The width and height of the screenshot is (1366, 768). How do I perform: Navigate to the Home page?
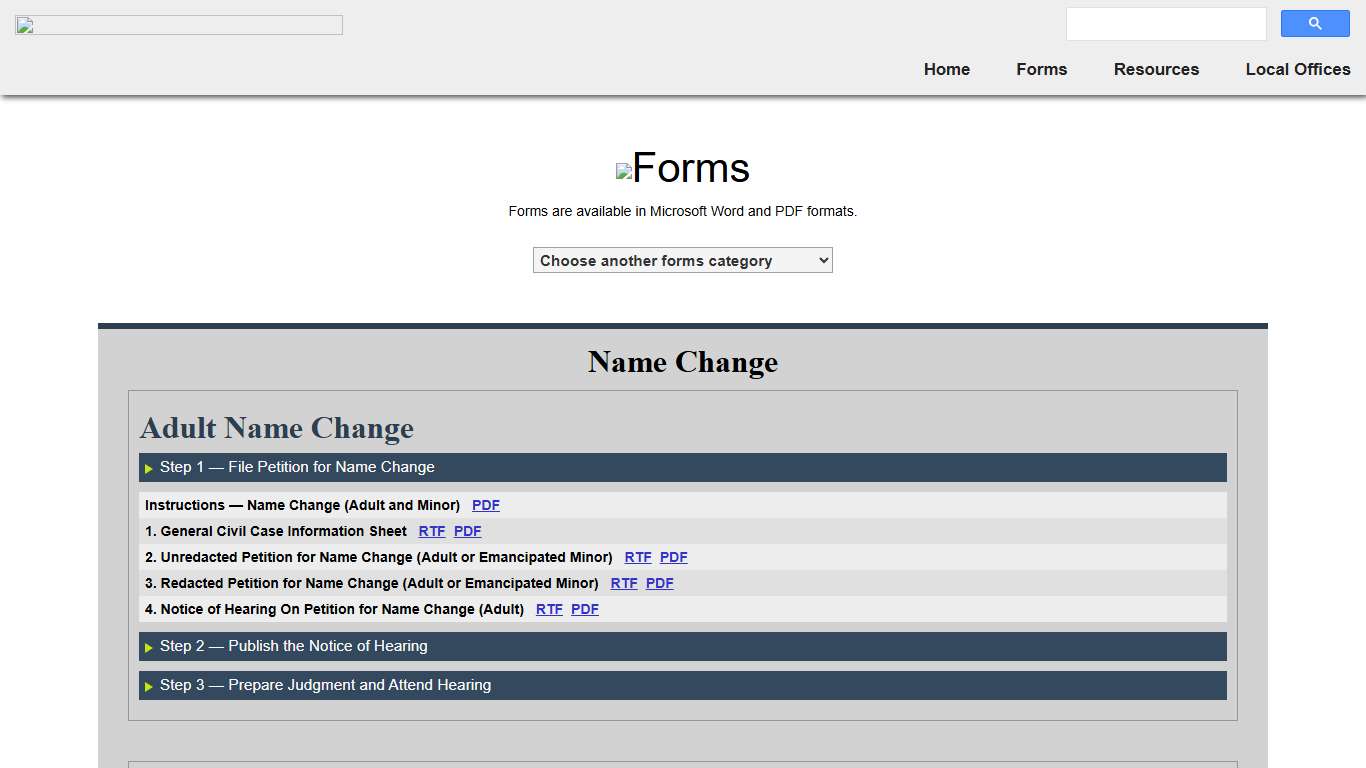pyautogui.click(x=946, y=69)
